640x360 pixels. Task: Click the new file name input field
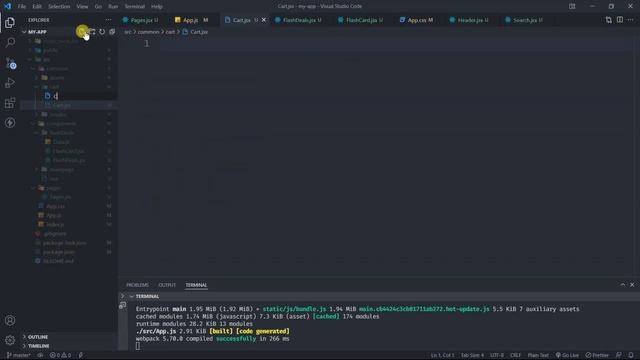coord(84,96)
